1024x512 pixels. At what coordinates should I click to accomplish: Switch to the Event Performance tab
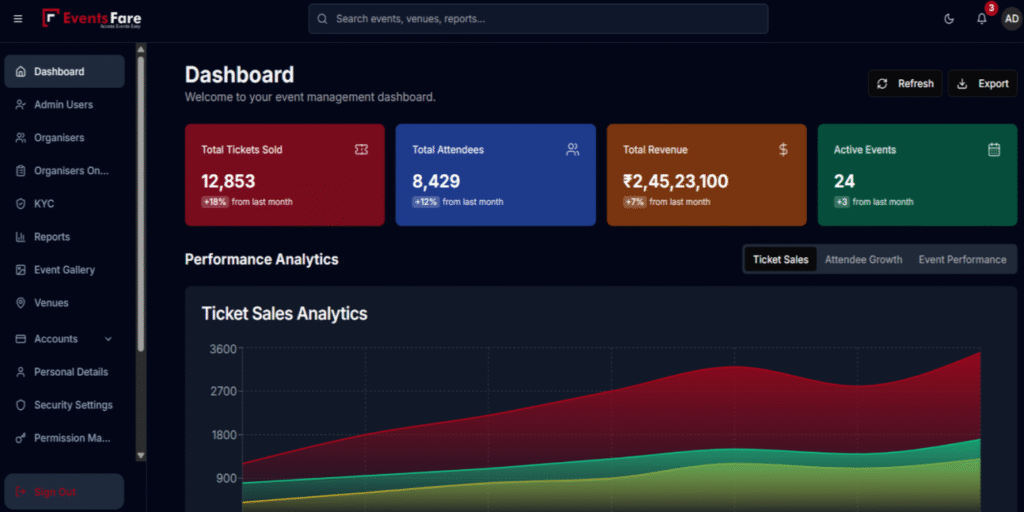(962, 260)
